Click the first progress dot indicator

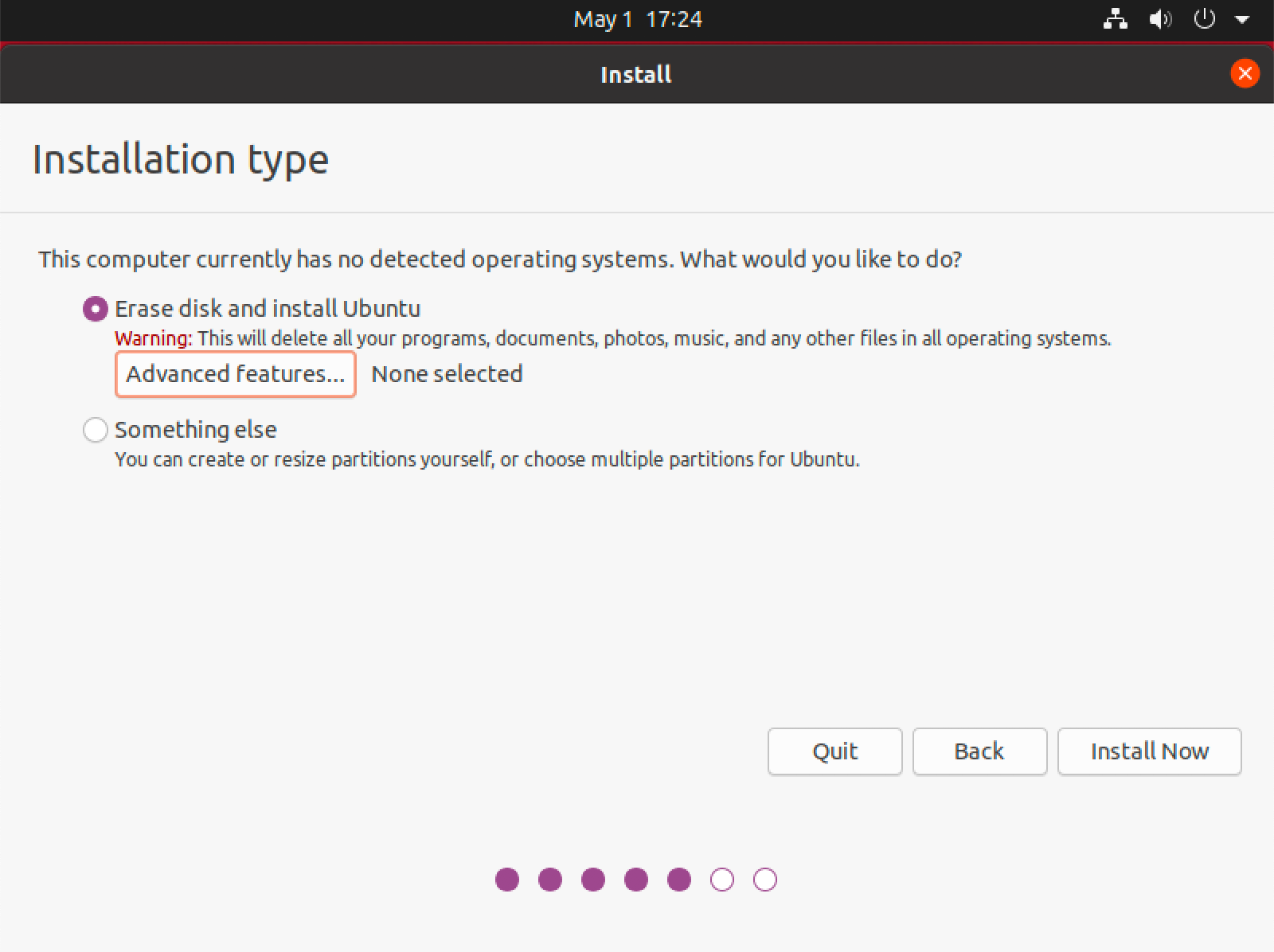click(x=507, y=880)
